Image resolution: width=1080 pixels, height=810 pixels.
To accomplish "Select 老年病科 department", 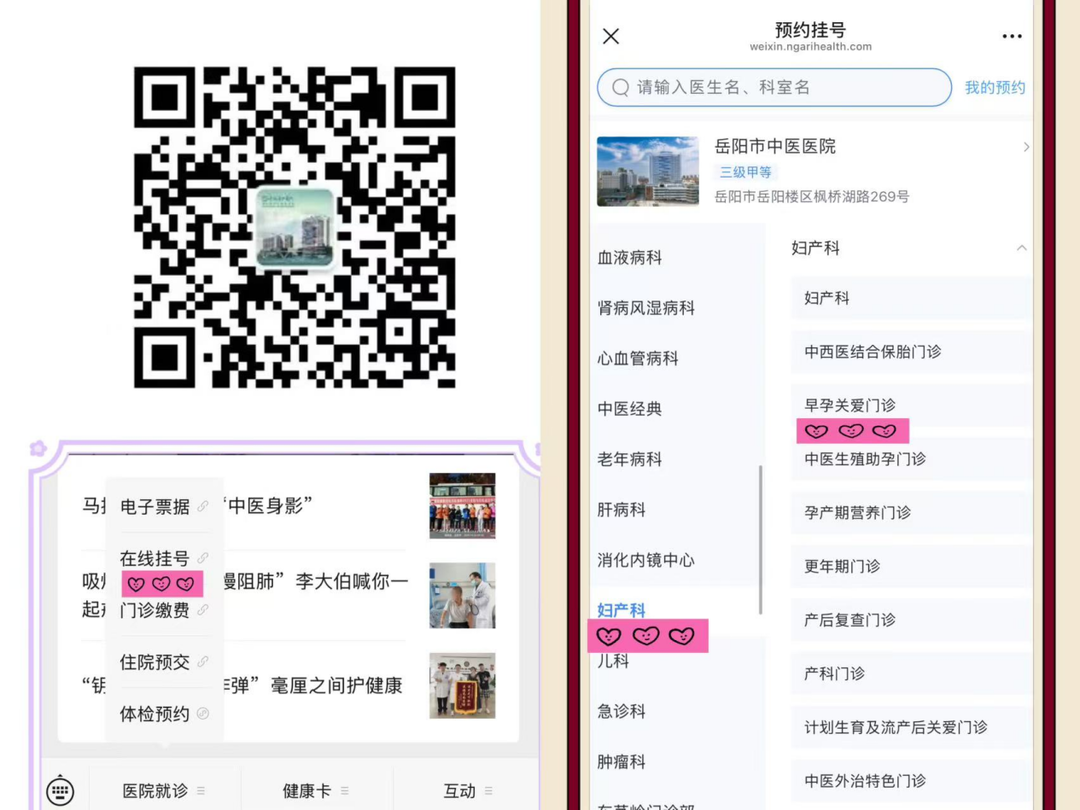I will click(x=630, y=459).
